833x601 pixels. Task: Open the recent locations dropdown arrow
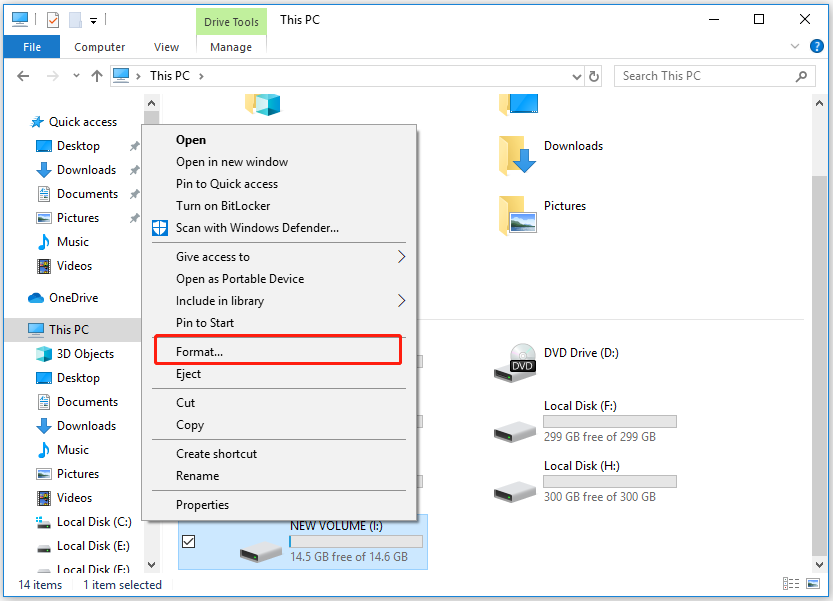coord(76,76)
